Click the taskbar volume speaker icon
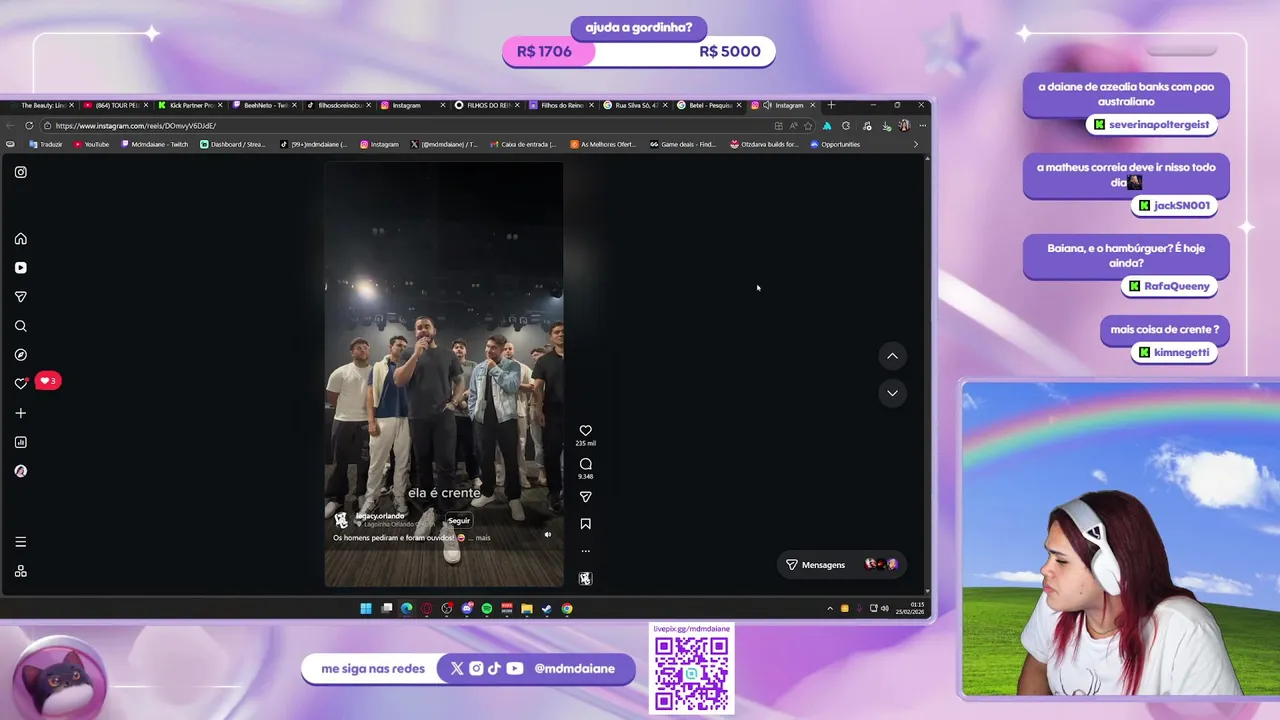The image size is (1280, 720). point(884,608)
